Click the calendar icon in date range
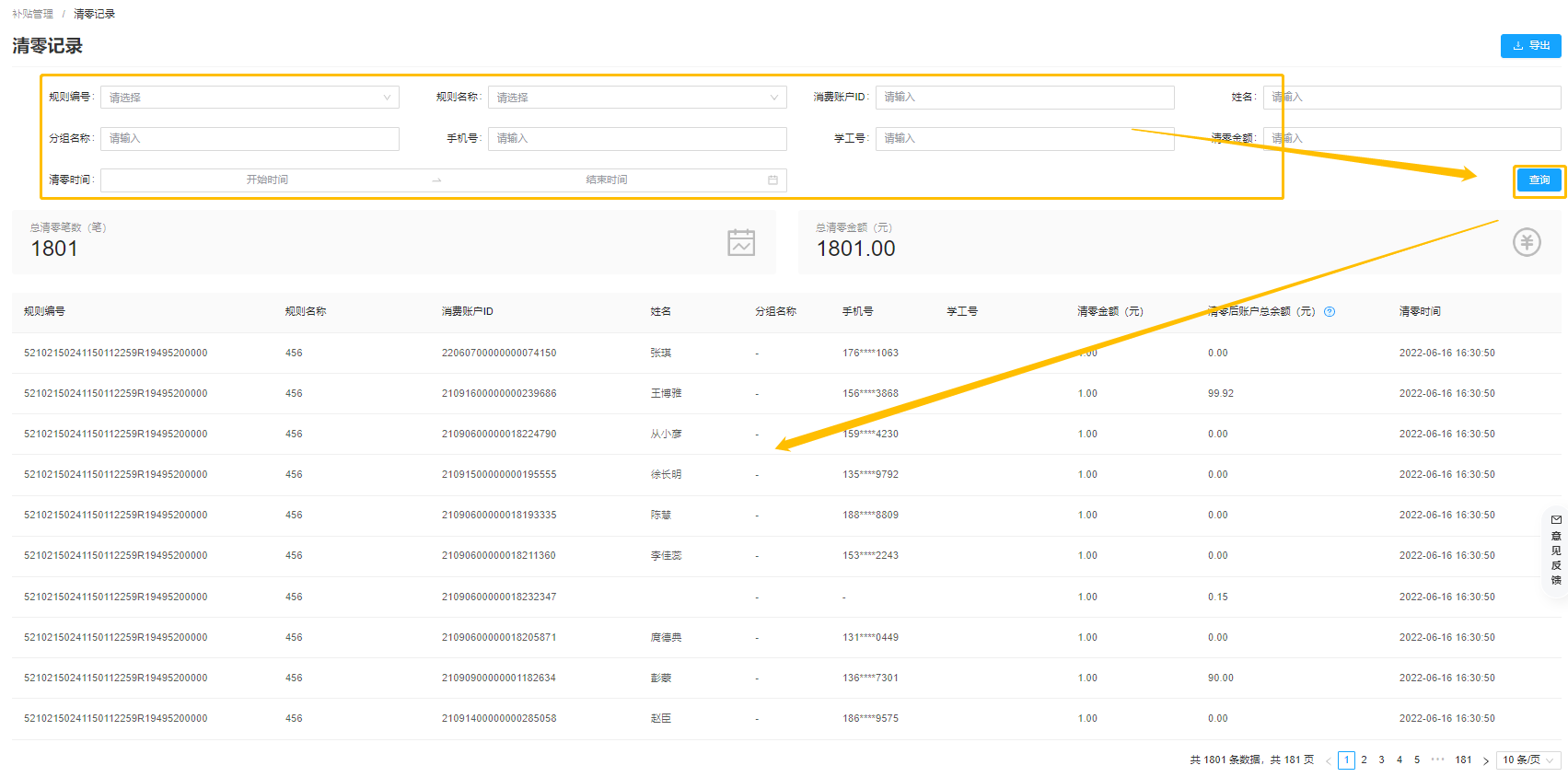The width and height of the screenshot is (1568, 777). (772, 180)
